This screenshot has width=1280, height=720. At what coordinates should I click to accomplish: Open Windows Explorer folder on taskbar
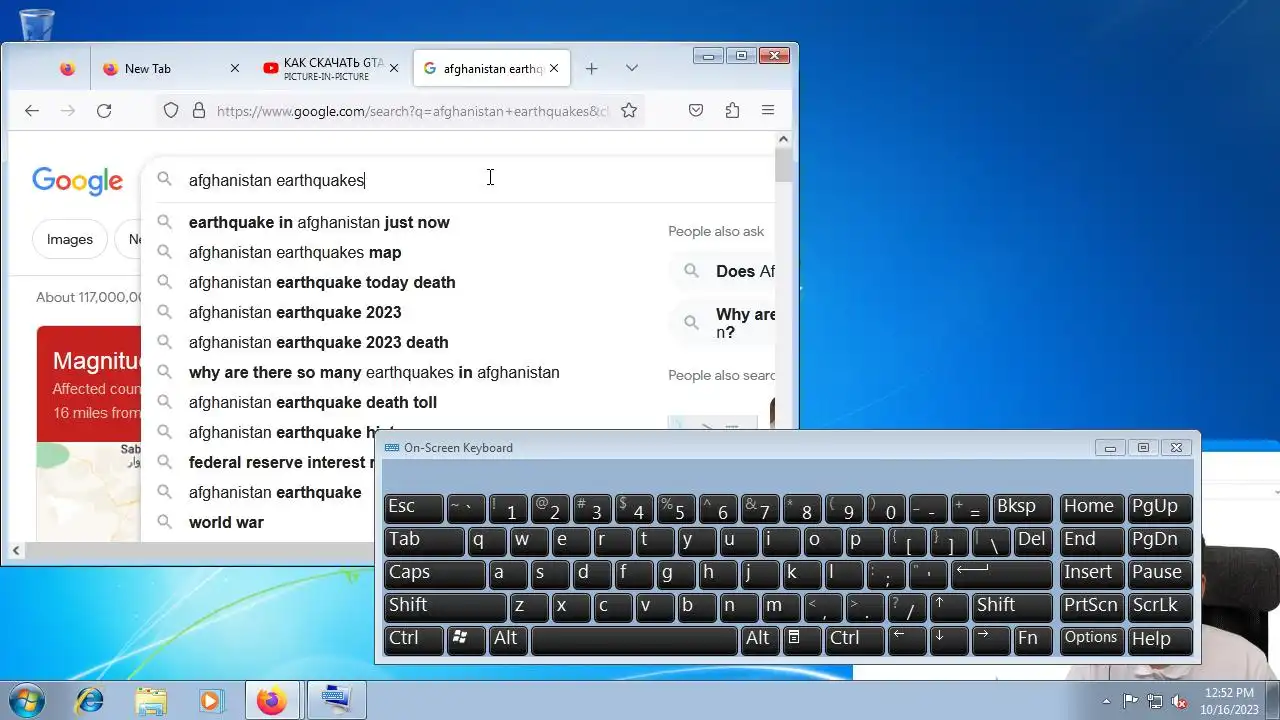click(150, 700)
